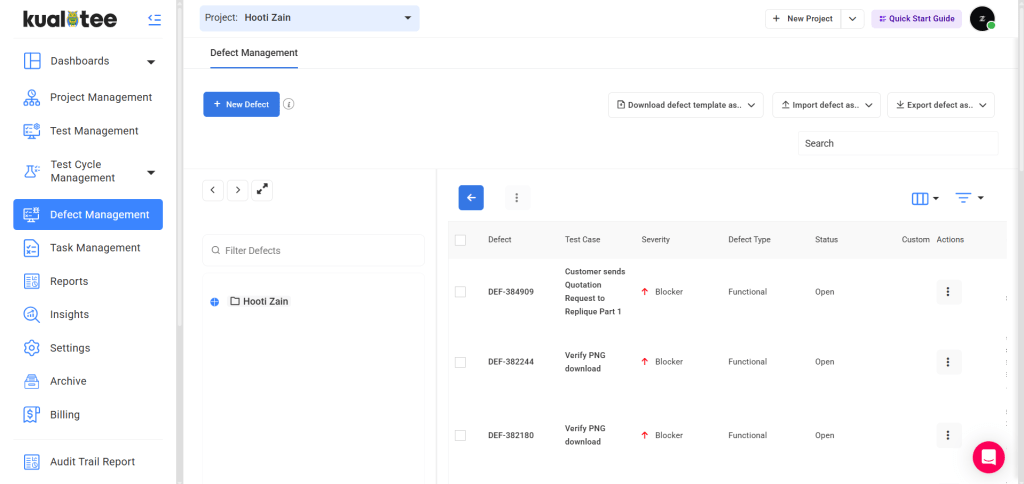The image size is (1024, 484).
Task: Open the chat support bubble icon
Action: 988,457
